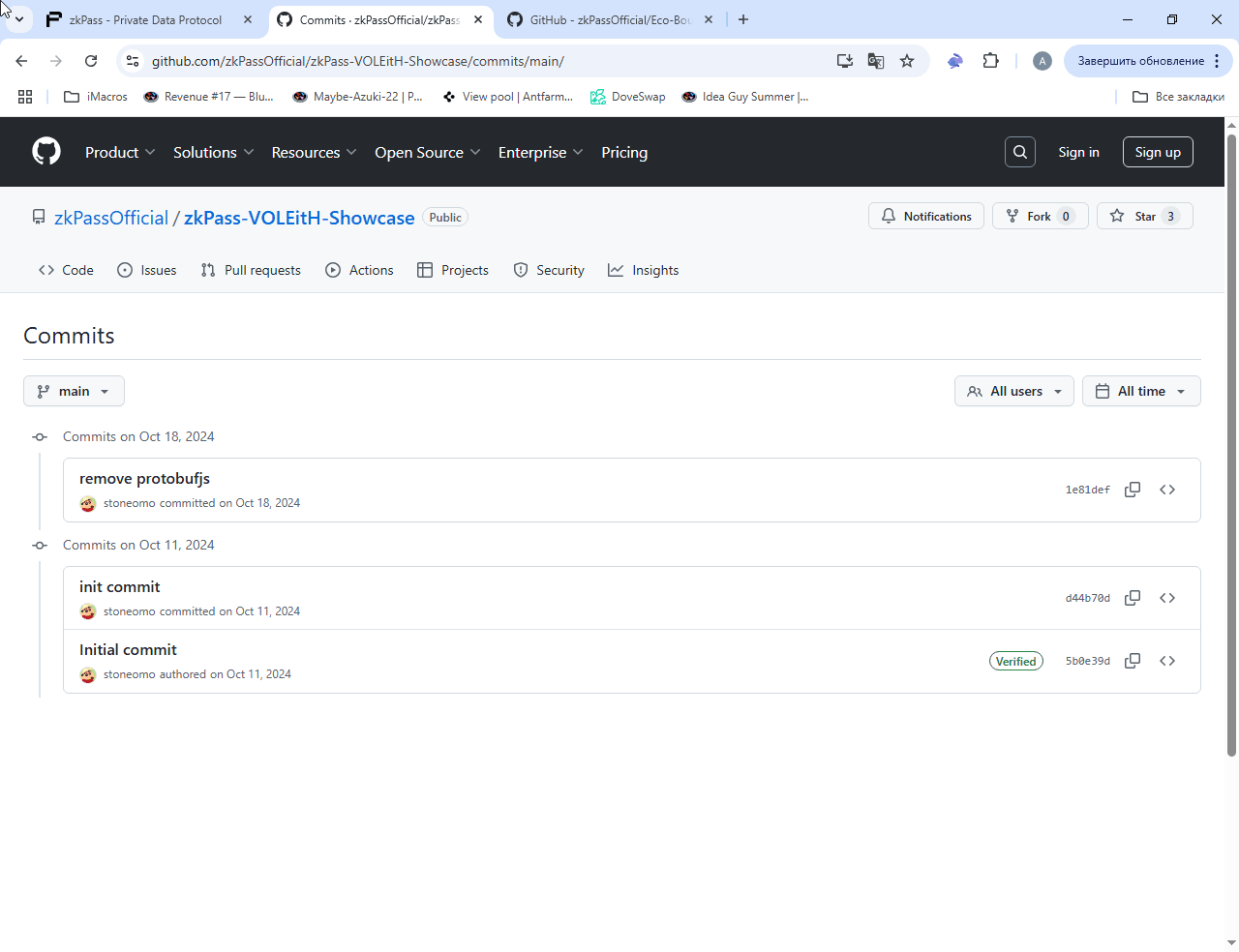This screenshot has width=1239, height=952.
Task: Browse repository at commit d44b70d
Action: 1167,598
